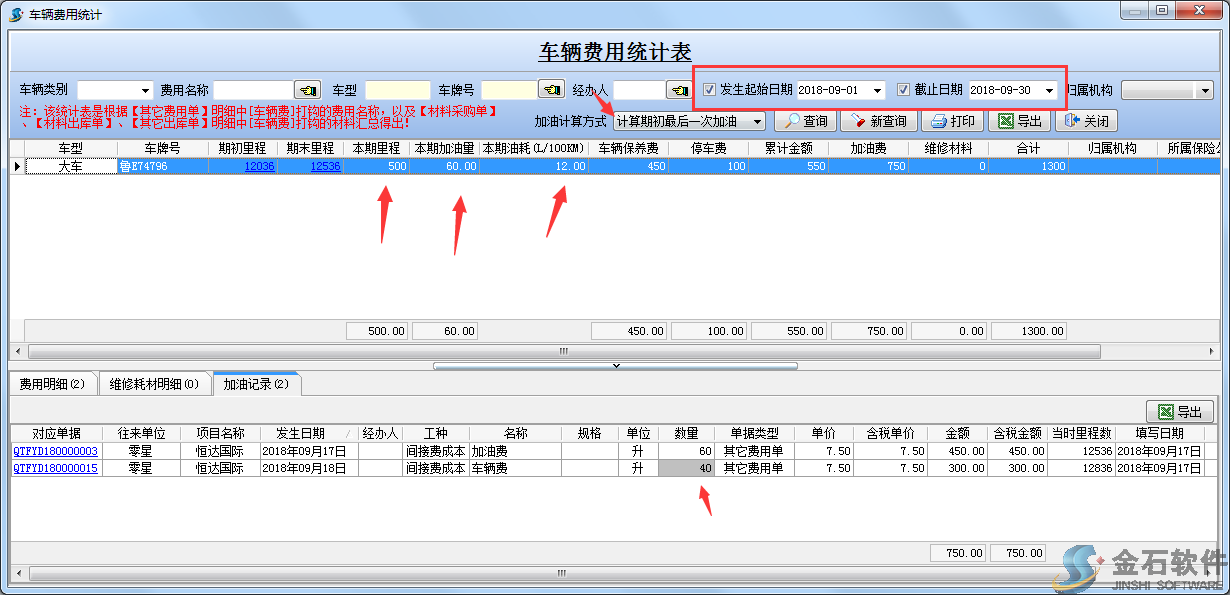1230x595 pixels.
Task: Click the 车型 input field
Action: (x=397, y=90)
